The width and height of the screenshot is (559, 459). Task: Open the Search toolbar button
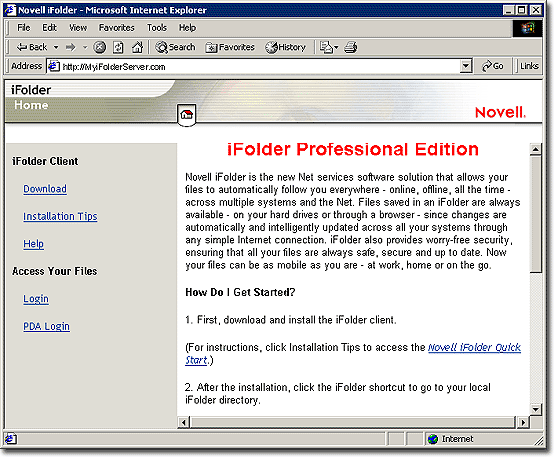(x=175, y=47)
